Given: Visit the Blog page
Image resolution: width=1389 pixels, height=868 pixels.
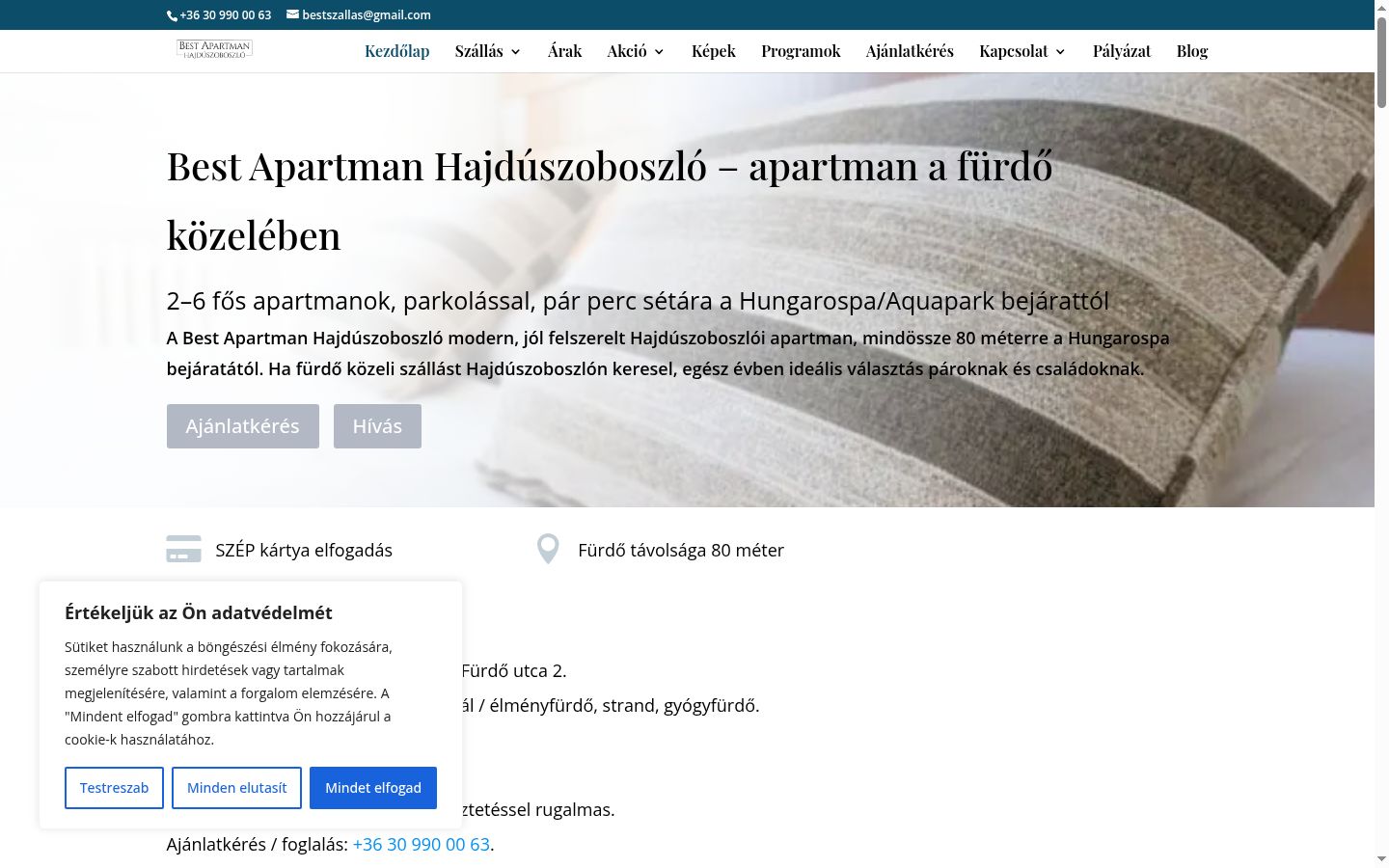Looking at the screenshot, I should point(1192,51).
